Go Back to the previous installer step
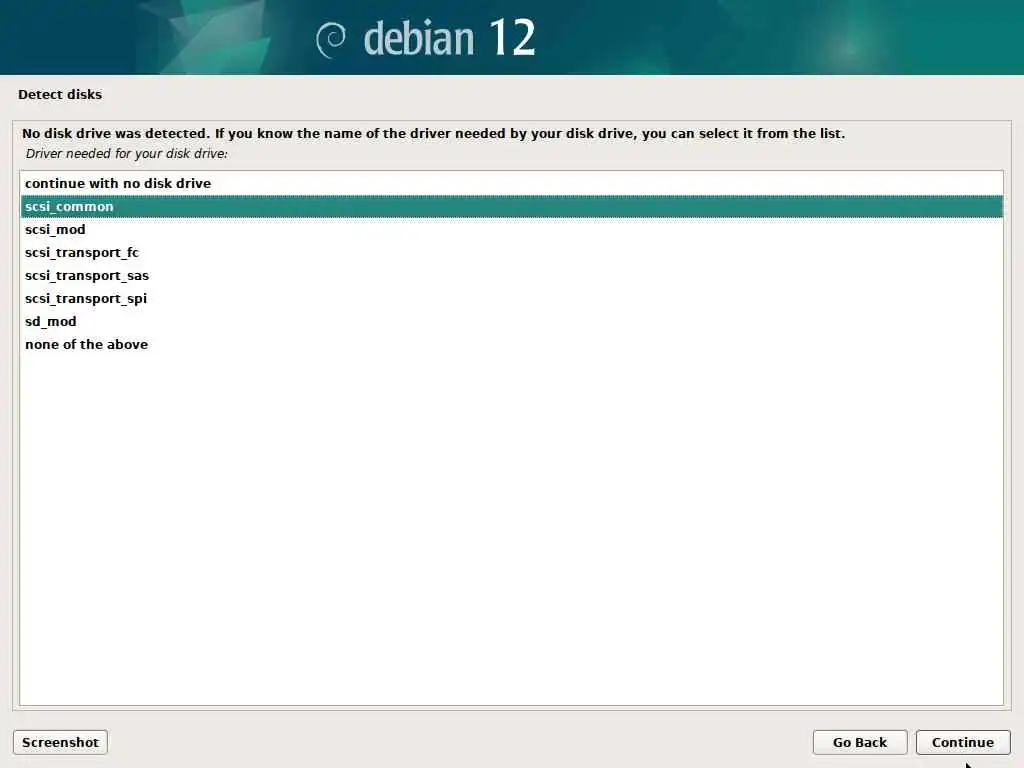The height and width of the screenshot is (768, 1024). (x=859, y=743)
